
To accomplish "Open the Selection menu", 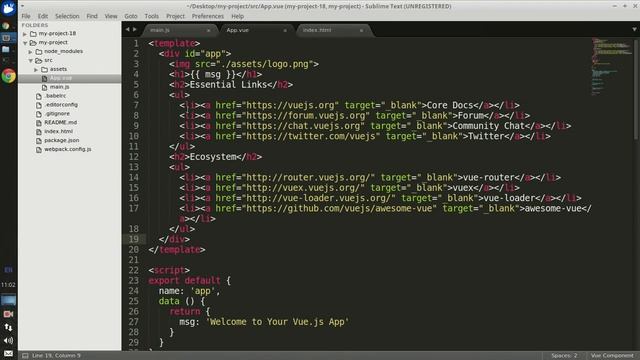I will click(67, 16).
